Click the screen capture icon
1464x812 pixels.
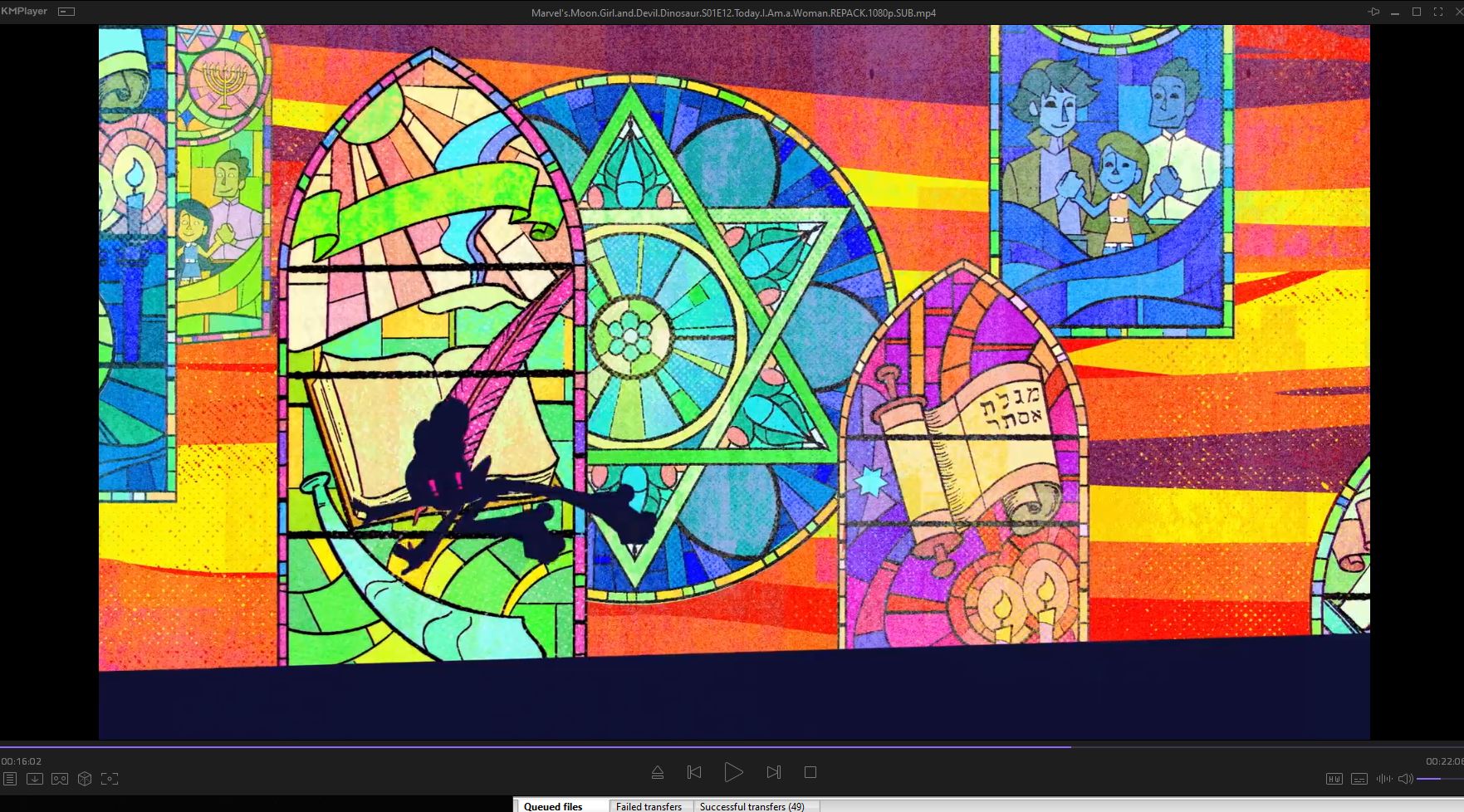click(x=110, y=779)
